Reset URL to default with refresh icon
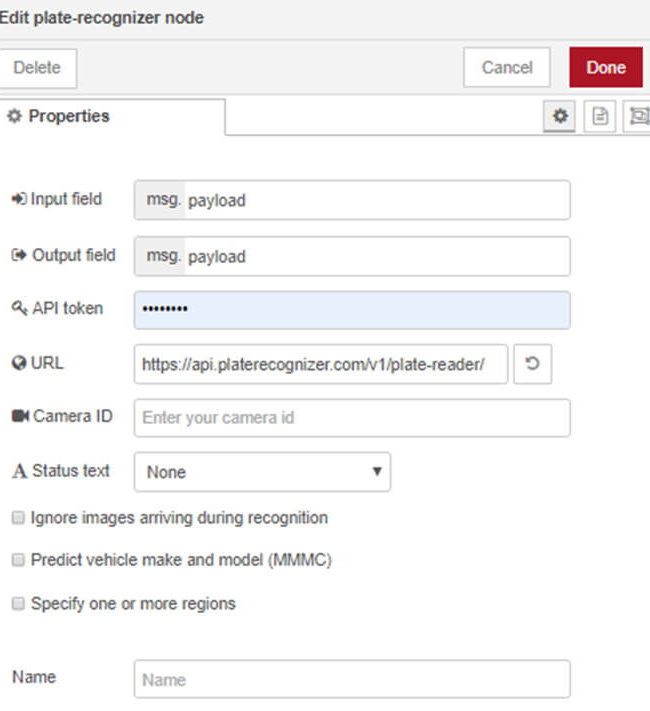This screenshot has width=650, height=711. pyautogui.click(x=533, y=364)
